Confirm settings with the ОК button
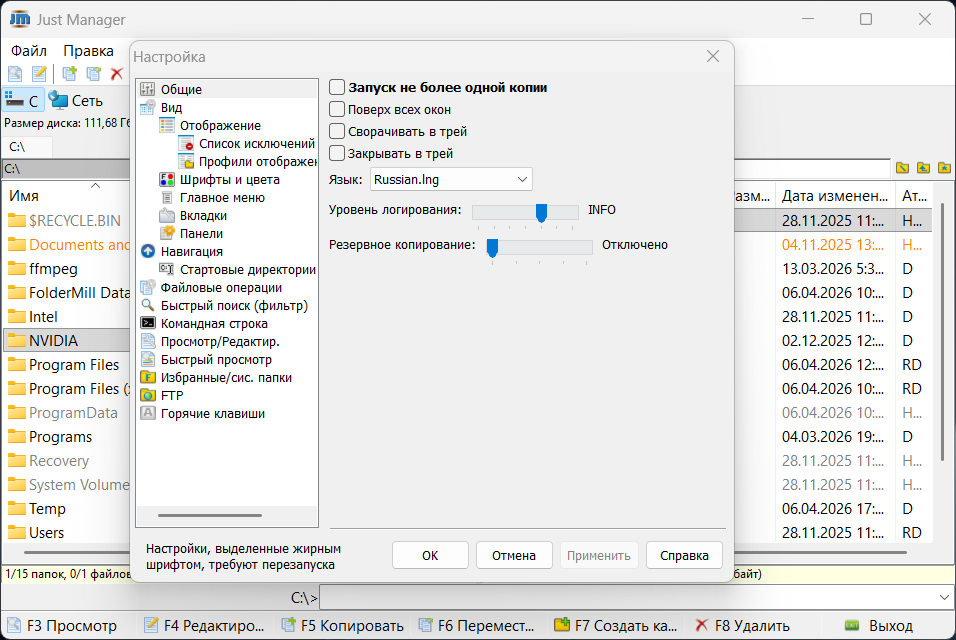This screenshot has height=640, width=956. [430, 555]
